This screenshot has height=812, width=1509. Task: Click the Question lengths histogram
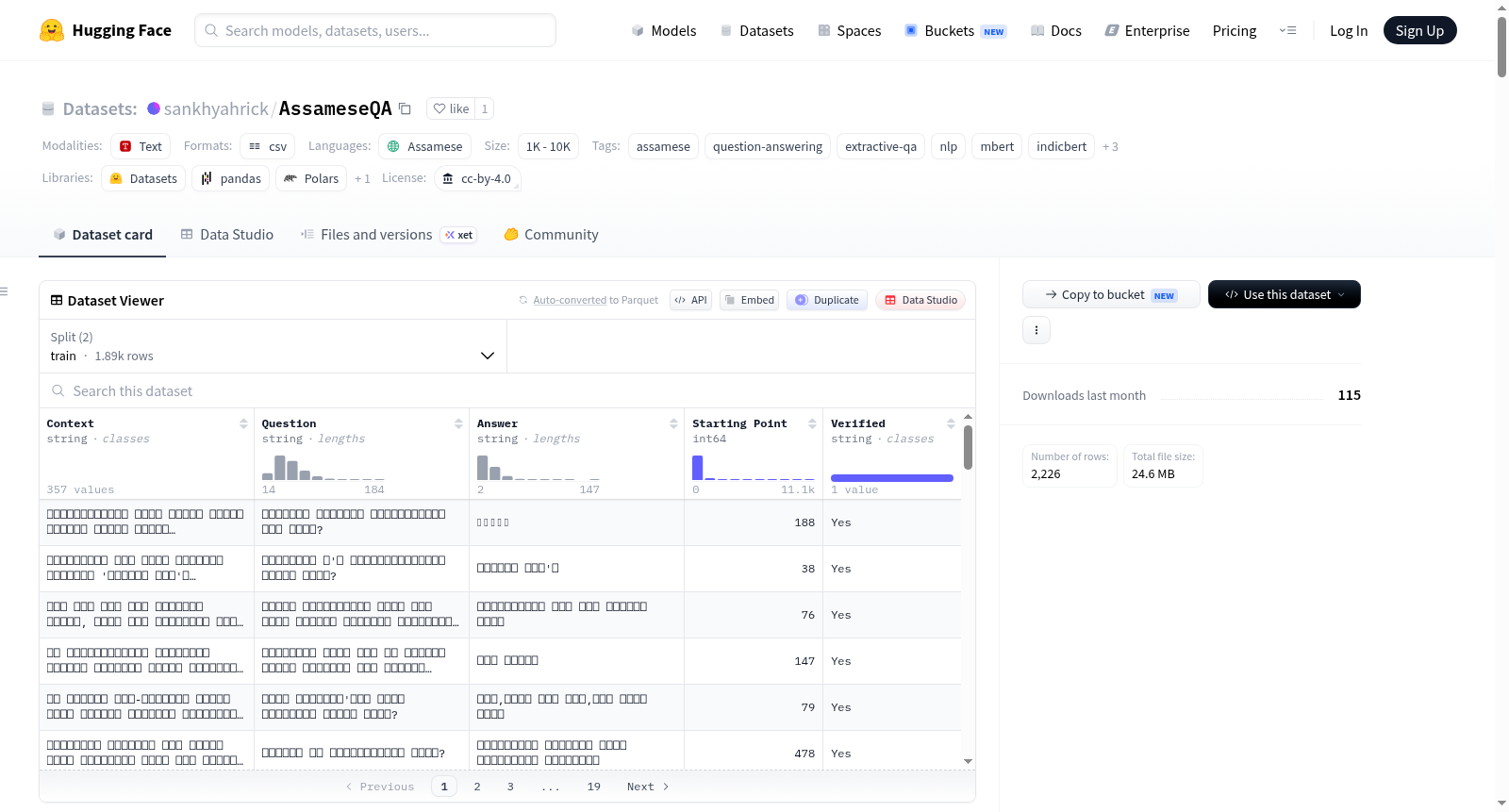pyautogui.click(x=323, y=467)
